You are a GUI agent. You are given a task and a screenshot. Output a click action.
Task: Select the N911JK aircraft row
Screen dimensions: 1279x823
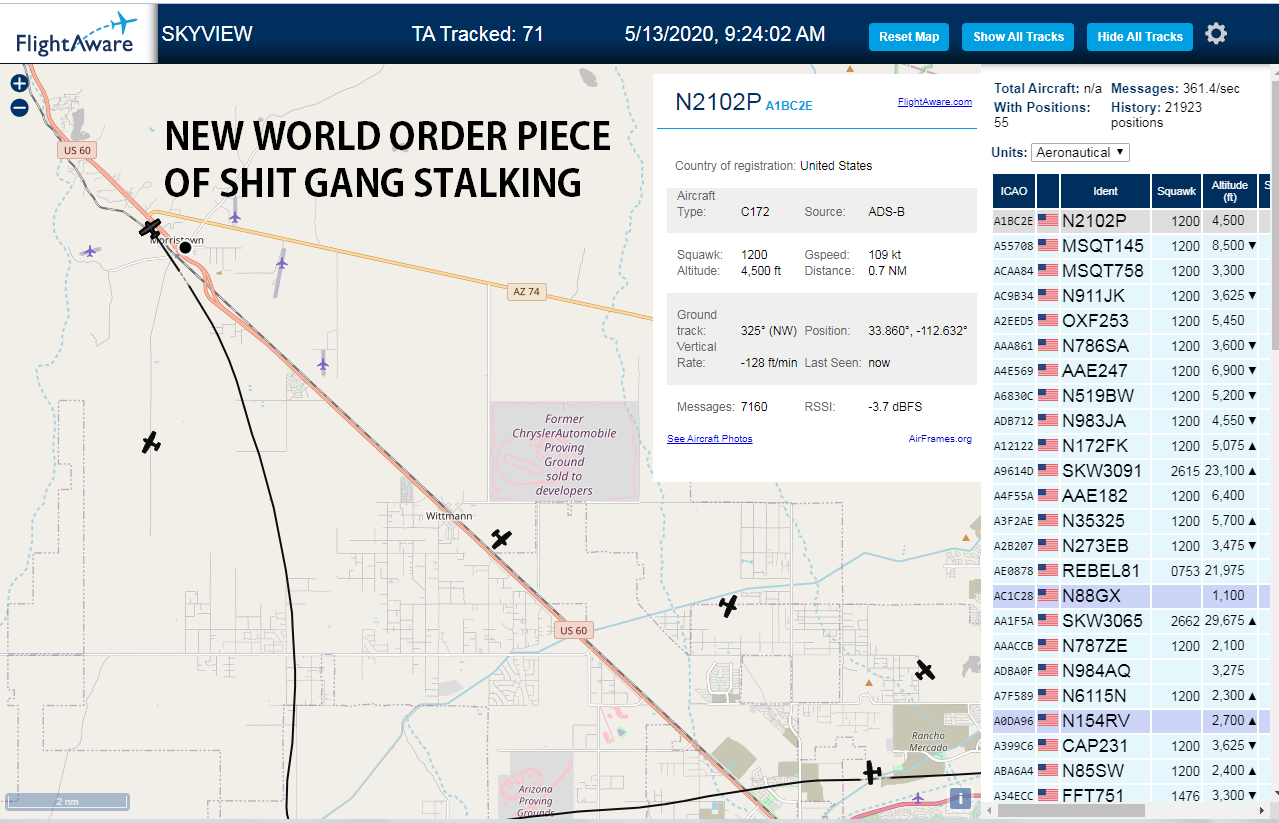click(1132, 295)
